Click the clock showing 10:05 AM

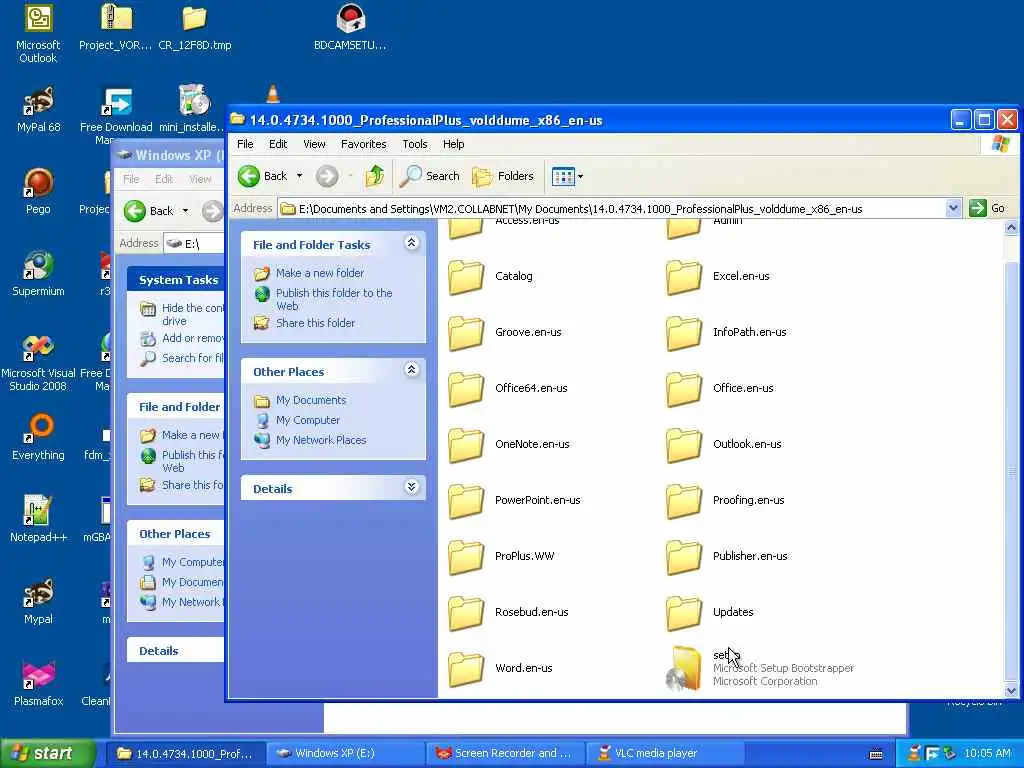click(987, 754)
